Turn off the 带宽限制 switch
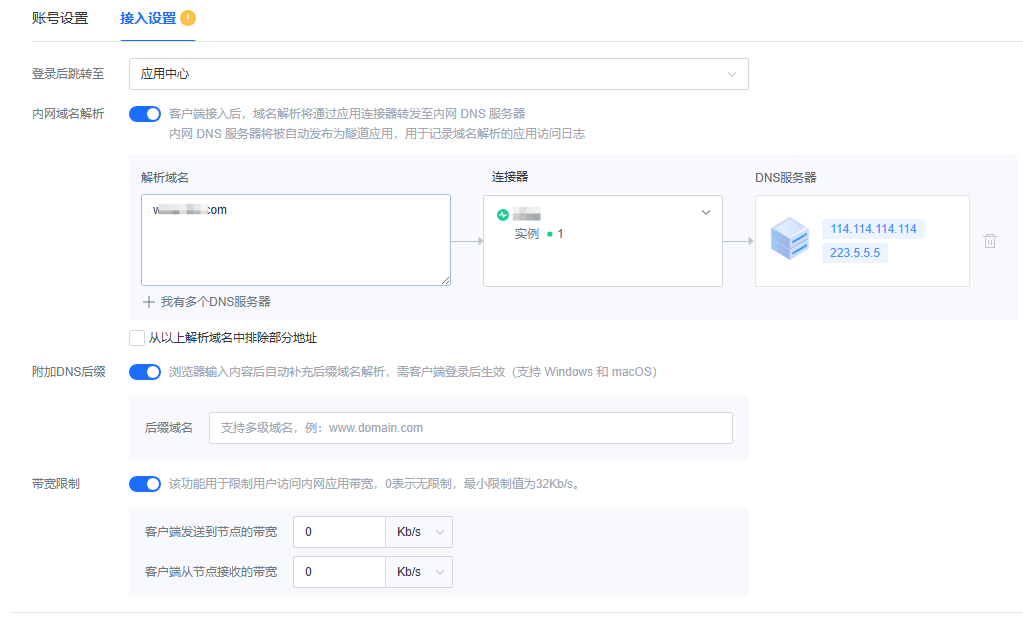Viewport: 1023px width, 617px height. pyautogui.click(x=145, y=484)
